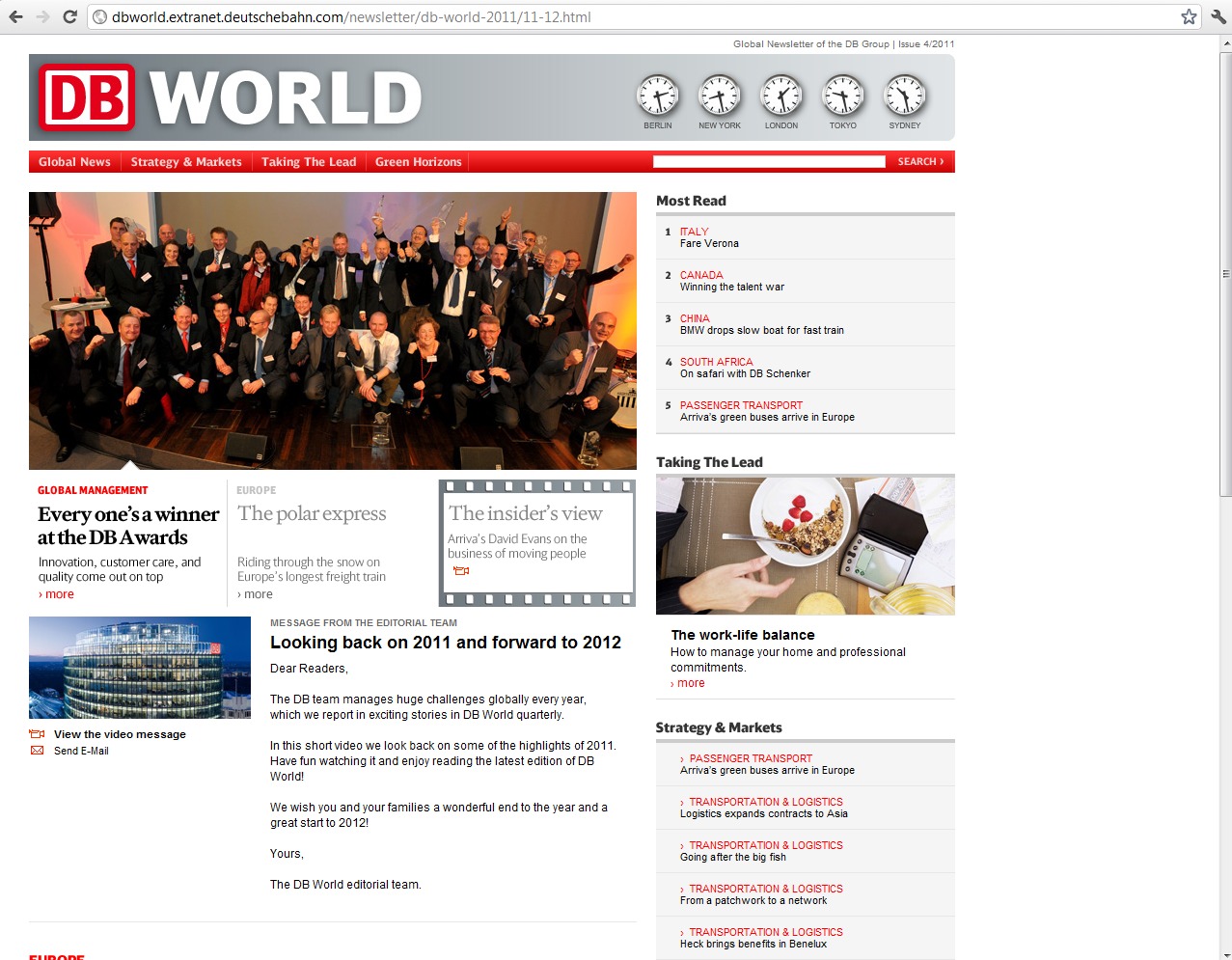
Task: Click the video camera icon in insider's view
Action: tap(461, 571)
